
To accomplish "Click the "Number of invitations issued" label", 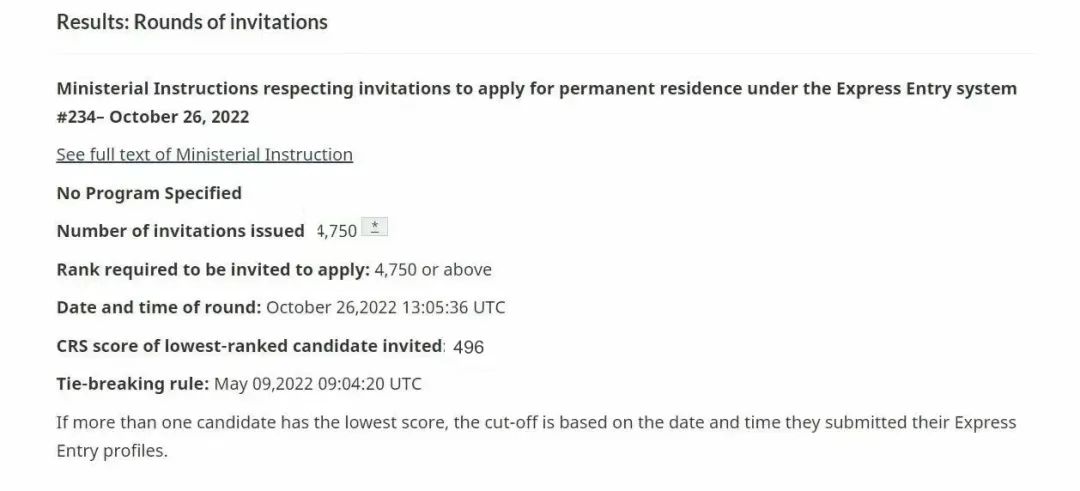I will [x=180, y=230].
